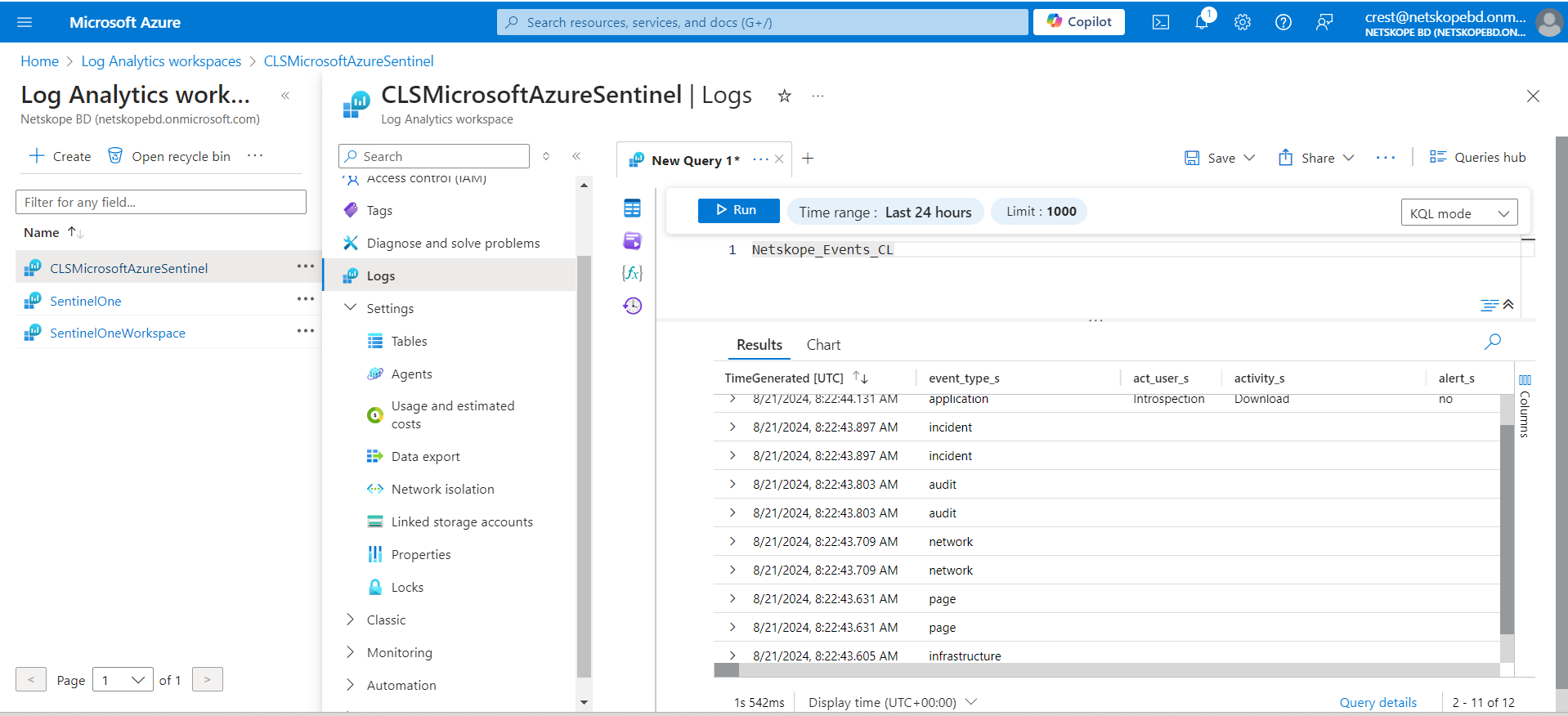The height and width of the screenshot is (716, 1568).
Task: Close the New Query 1 tab
Action: (779, 159)
